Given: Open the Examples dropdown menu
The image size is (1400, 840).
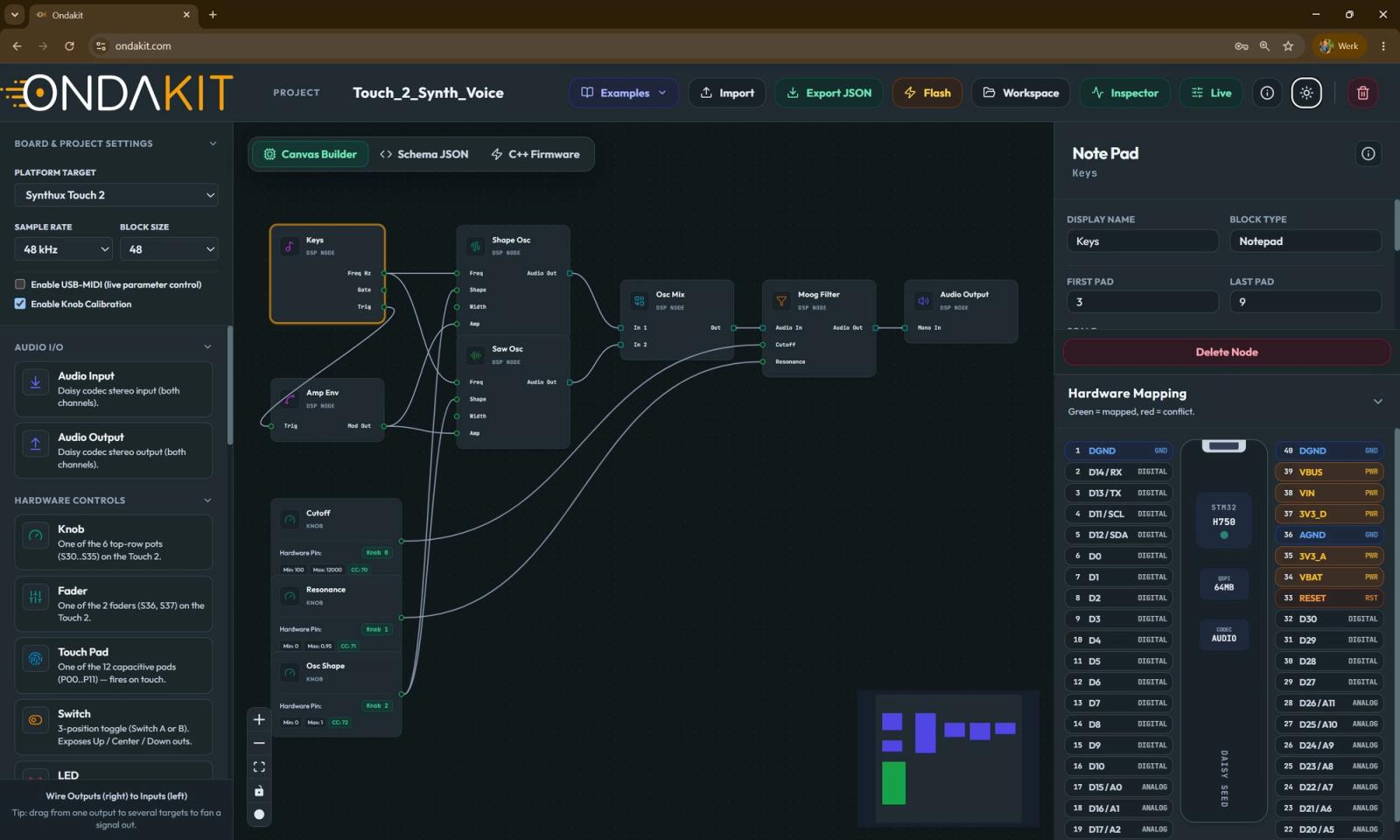Looking at the screenshot, I should 624,93.
